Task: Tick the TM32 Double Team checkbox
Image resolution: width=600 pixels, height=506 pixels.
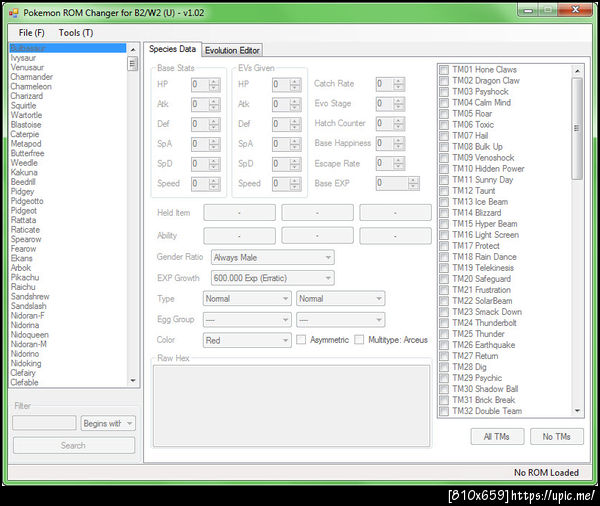Action: pyautogui.click(x=444, y=411)
